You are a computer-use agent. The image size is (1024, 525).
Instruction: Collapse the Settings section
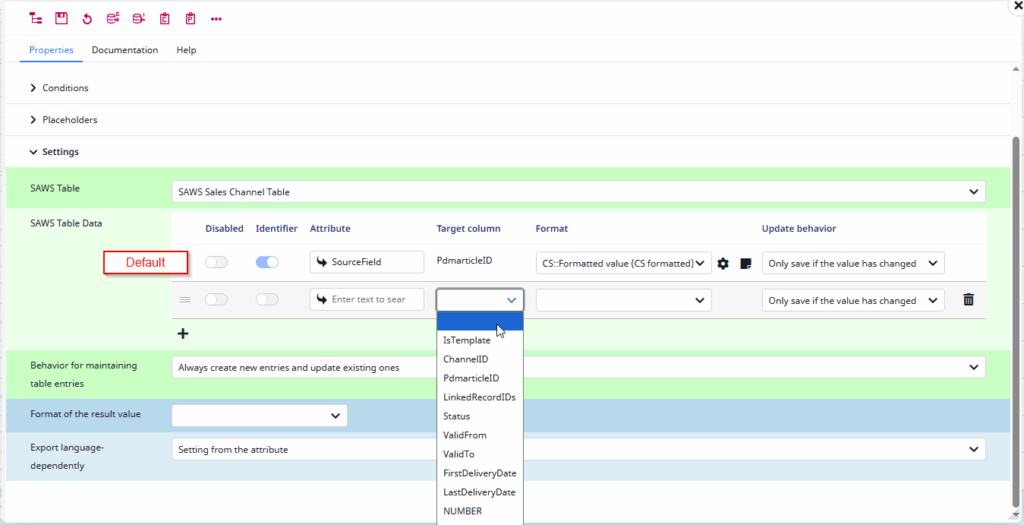click(x=54, y=151)
